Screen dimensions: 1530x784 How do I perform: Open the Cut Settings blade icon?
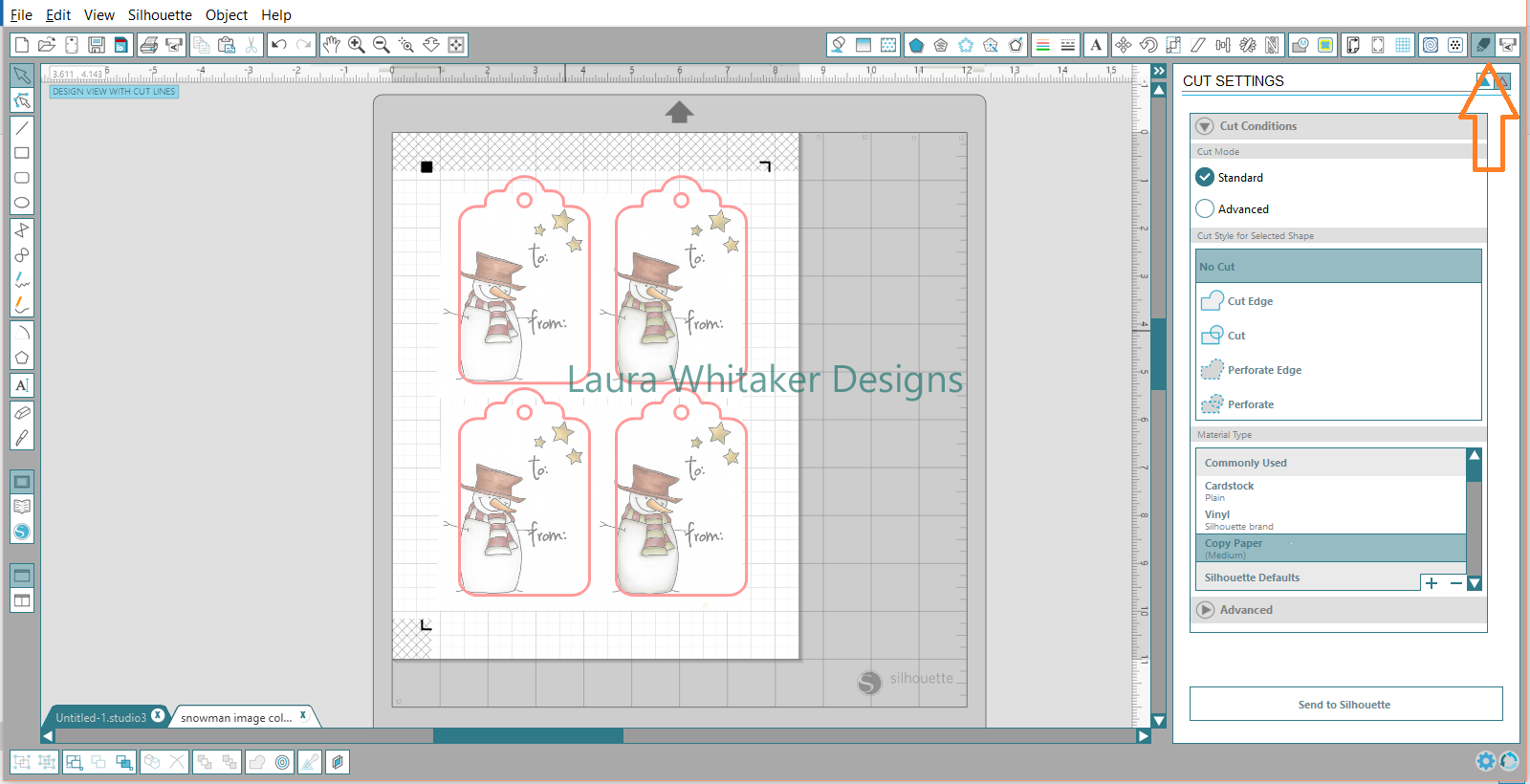[x=1483, y=45]
